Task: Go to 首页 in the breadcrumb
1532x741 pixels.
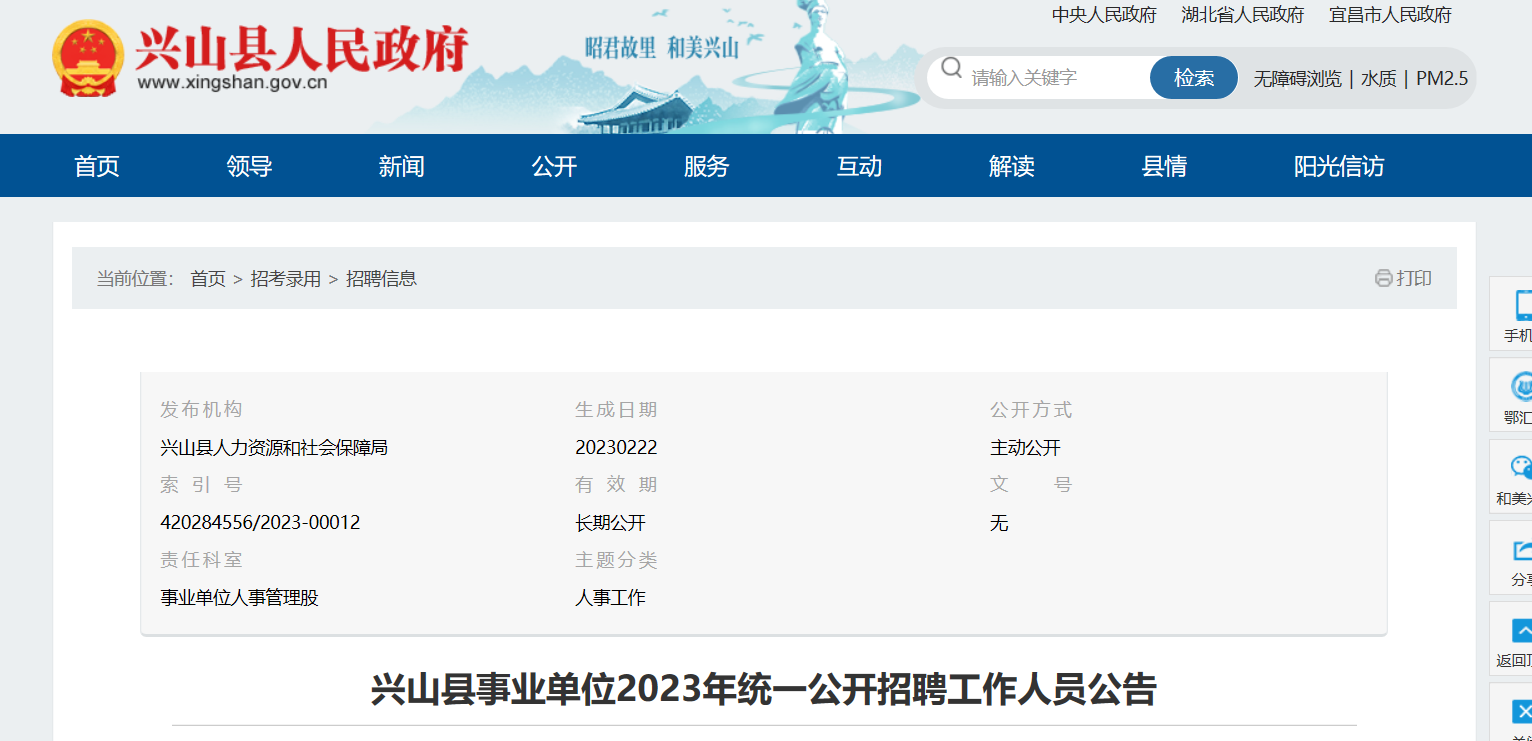Action: coord(208,279)
